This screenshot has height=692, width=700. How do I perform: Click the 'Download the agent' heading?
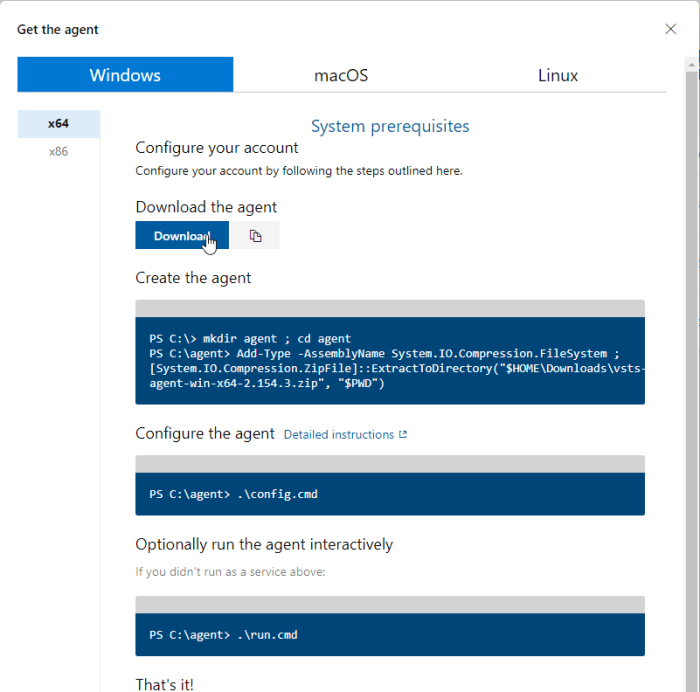point(206,207)
